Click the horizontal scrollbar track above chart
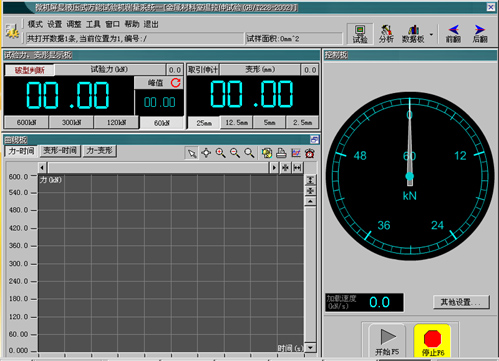Screen dimensions: 499x361 pyautogui.click(x=159, y=167)
